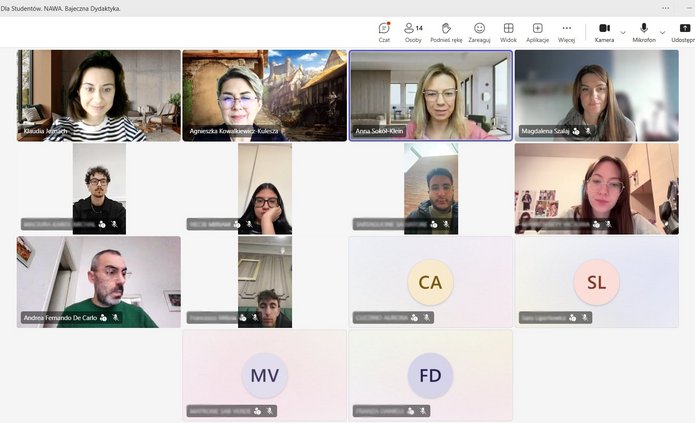The image size is (695, 423).
Task: Click muted mic icon in SL tile label
Action: (x=585, y=317)
